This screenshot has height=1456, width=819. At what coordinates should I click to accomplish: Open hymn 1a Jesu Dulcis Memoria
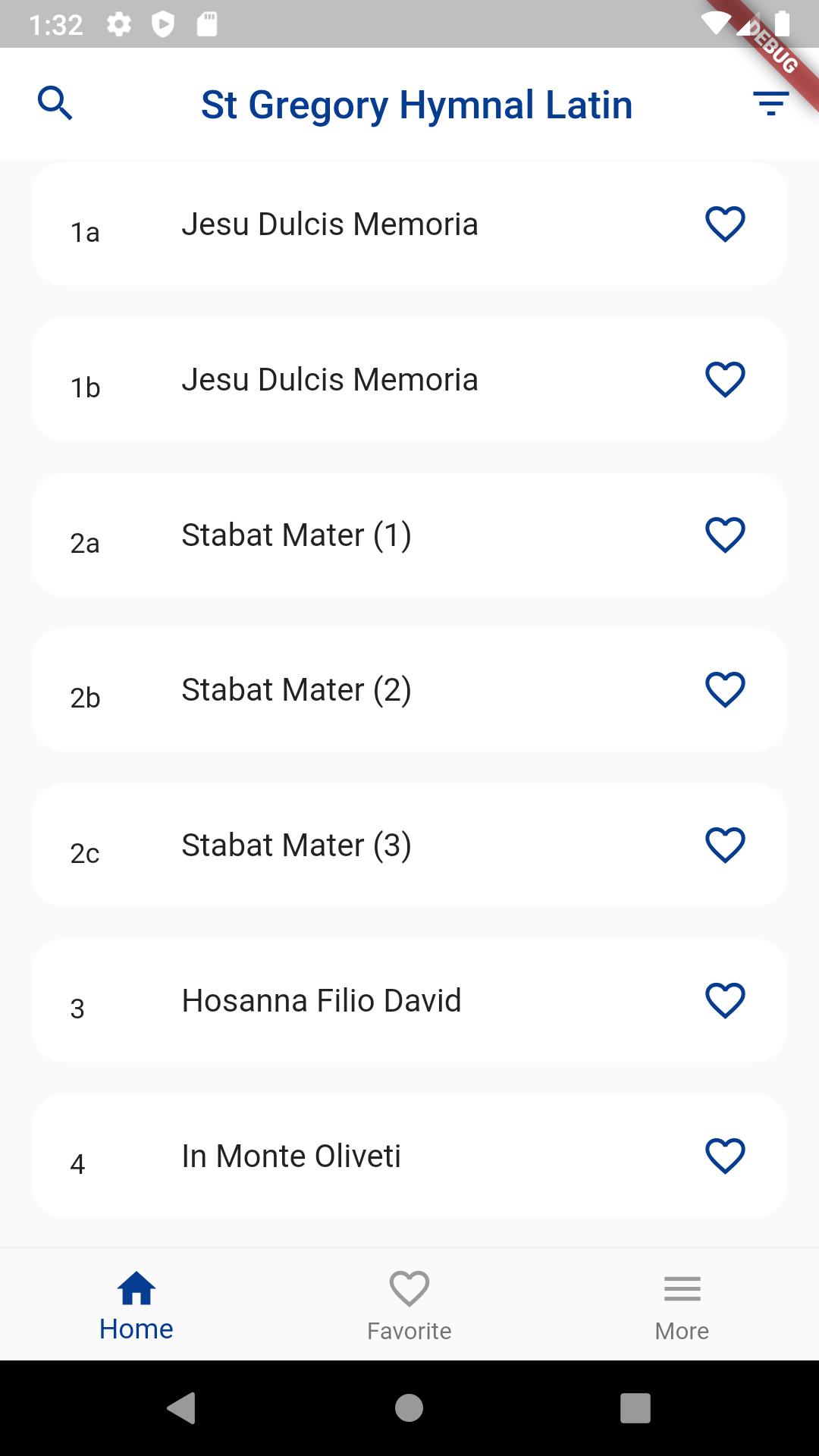click(409, 224)
